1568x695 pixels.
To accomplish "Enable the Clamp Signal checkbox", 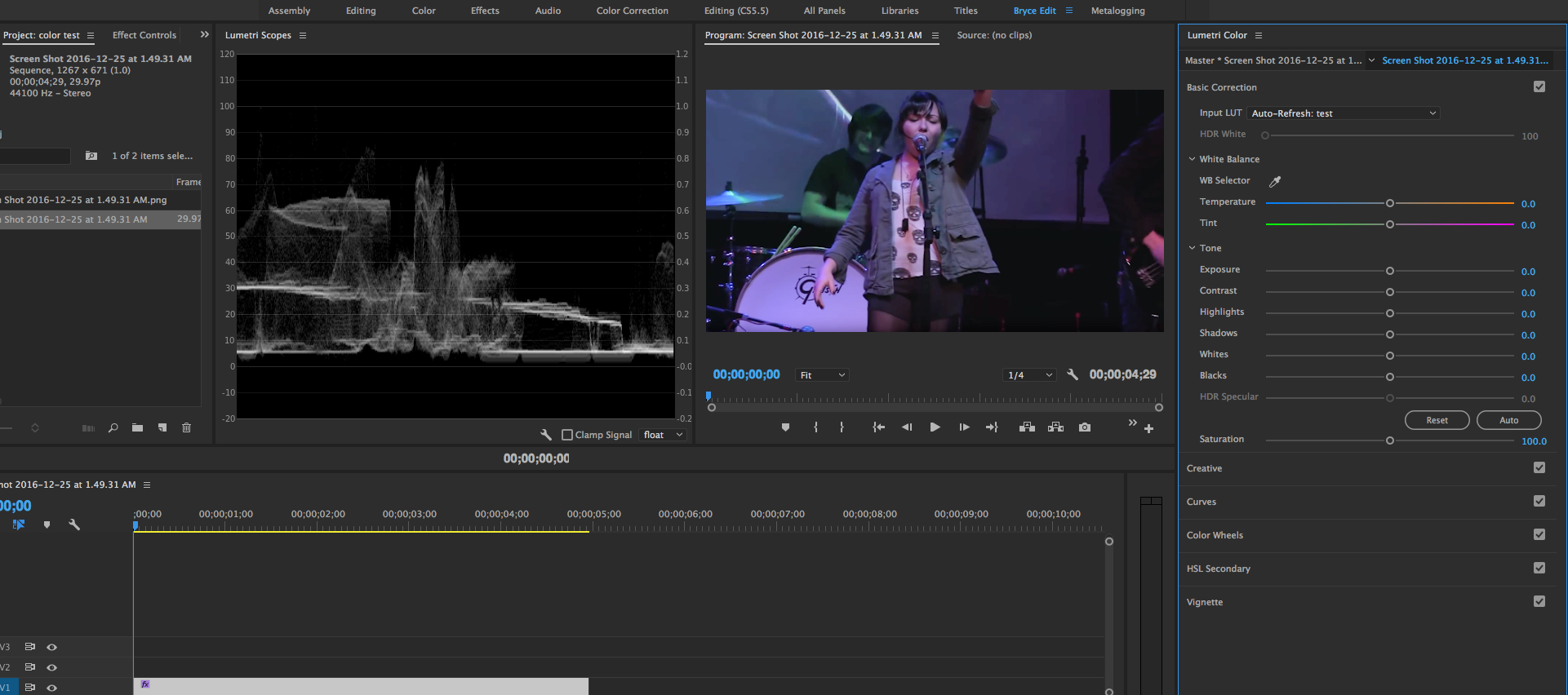I will click(x=567, y=435).
